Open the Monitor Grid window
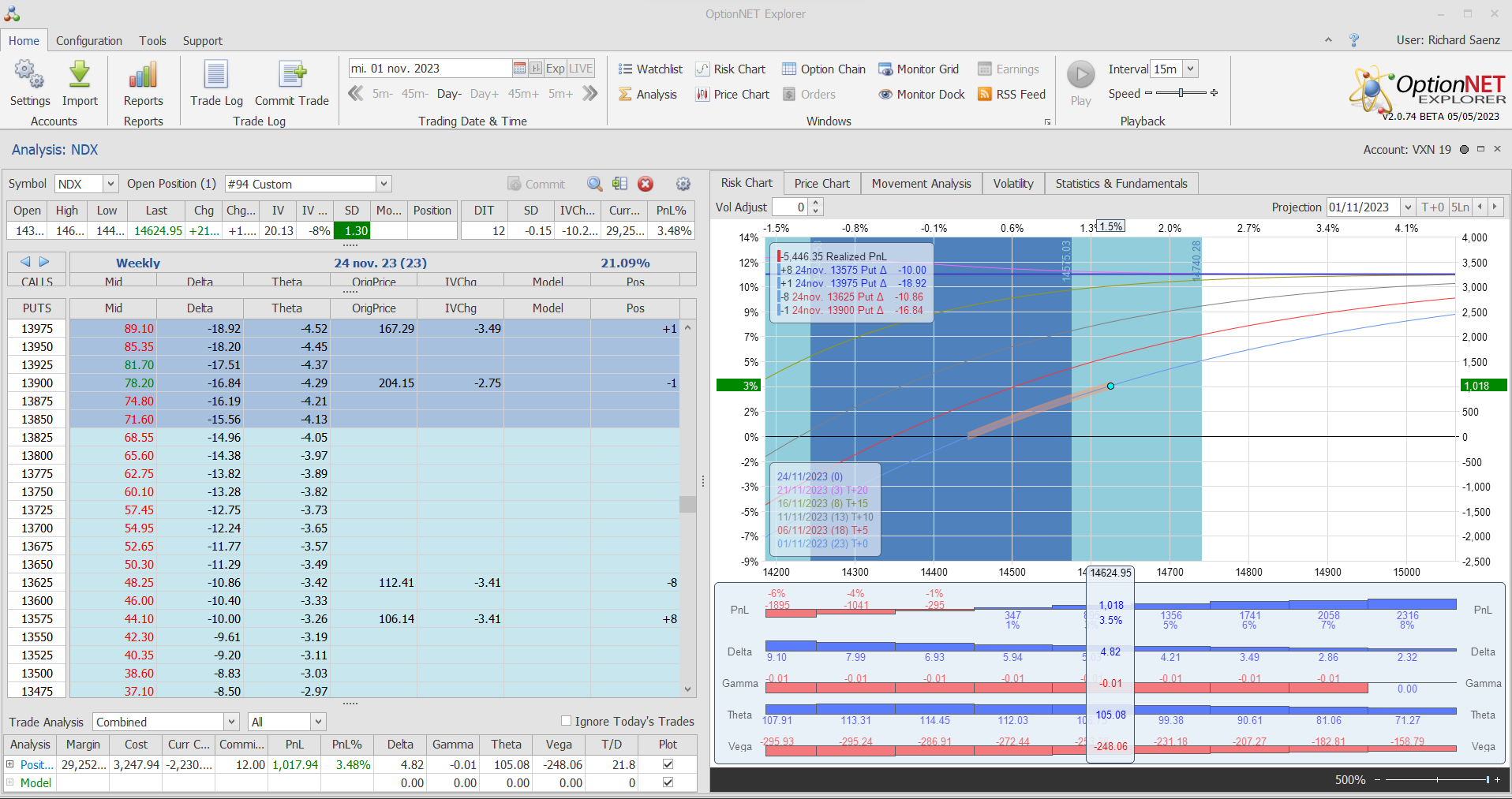1512x799 pixels. pyautogui.click(x=919, y=69)
